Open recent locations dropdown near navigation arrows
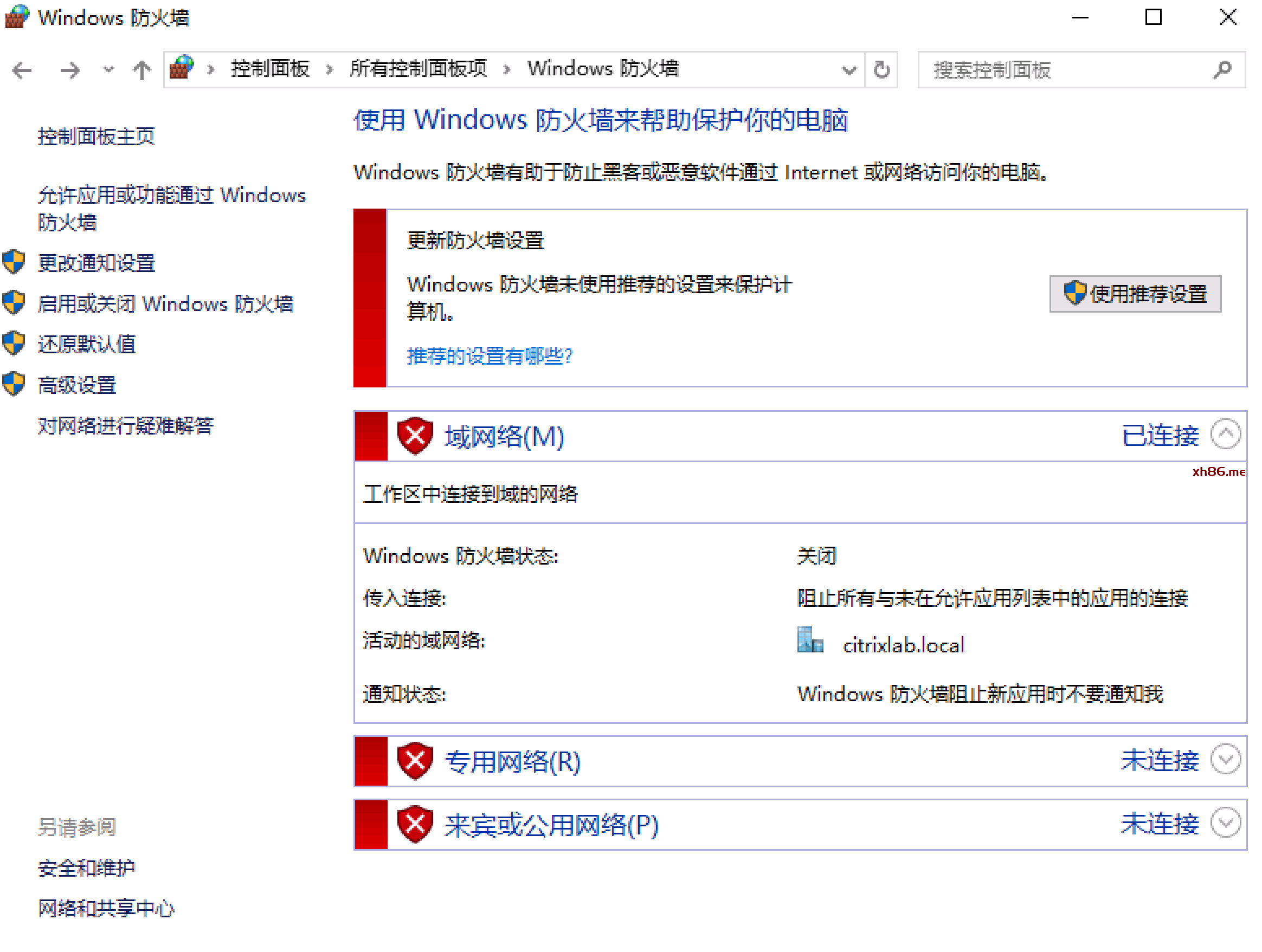The image size is (1262, 952). (108, 70)
